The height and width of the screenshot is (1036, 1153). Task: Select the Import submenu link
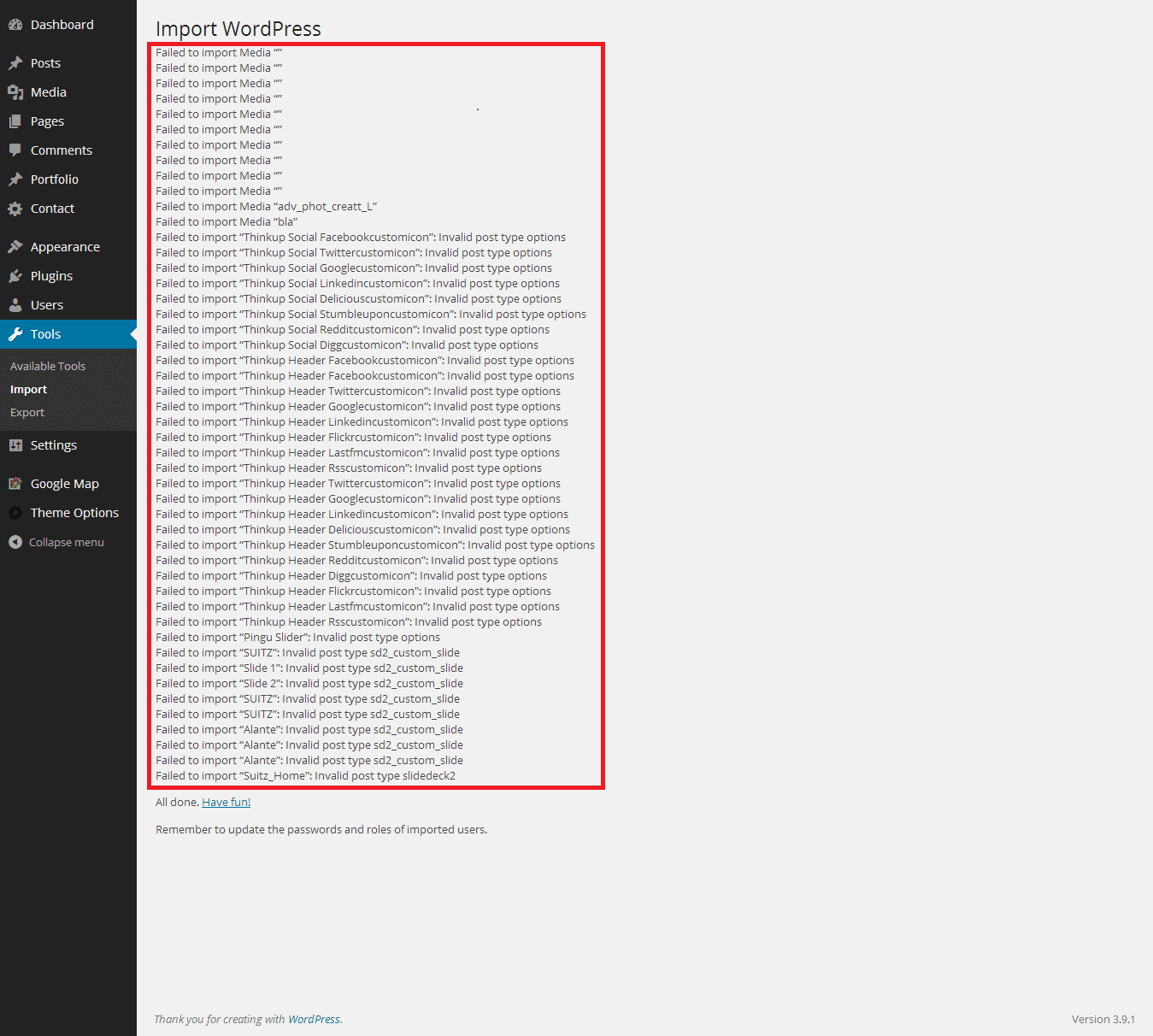(28, 389)
